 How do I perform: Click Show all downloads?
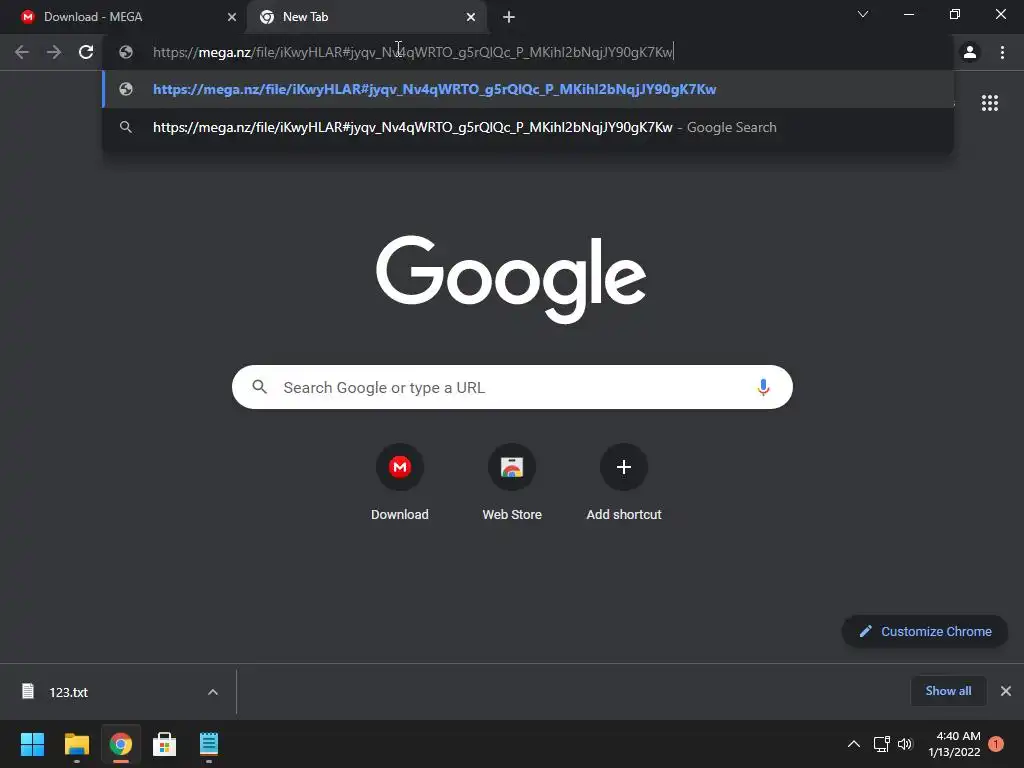coord(948,691)
